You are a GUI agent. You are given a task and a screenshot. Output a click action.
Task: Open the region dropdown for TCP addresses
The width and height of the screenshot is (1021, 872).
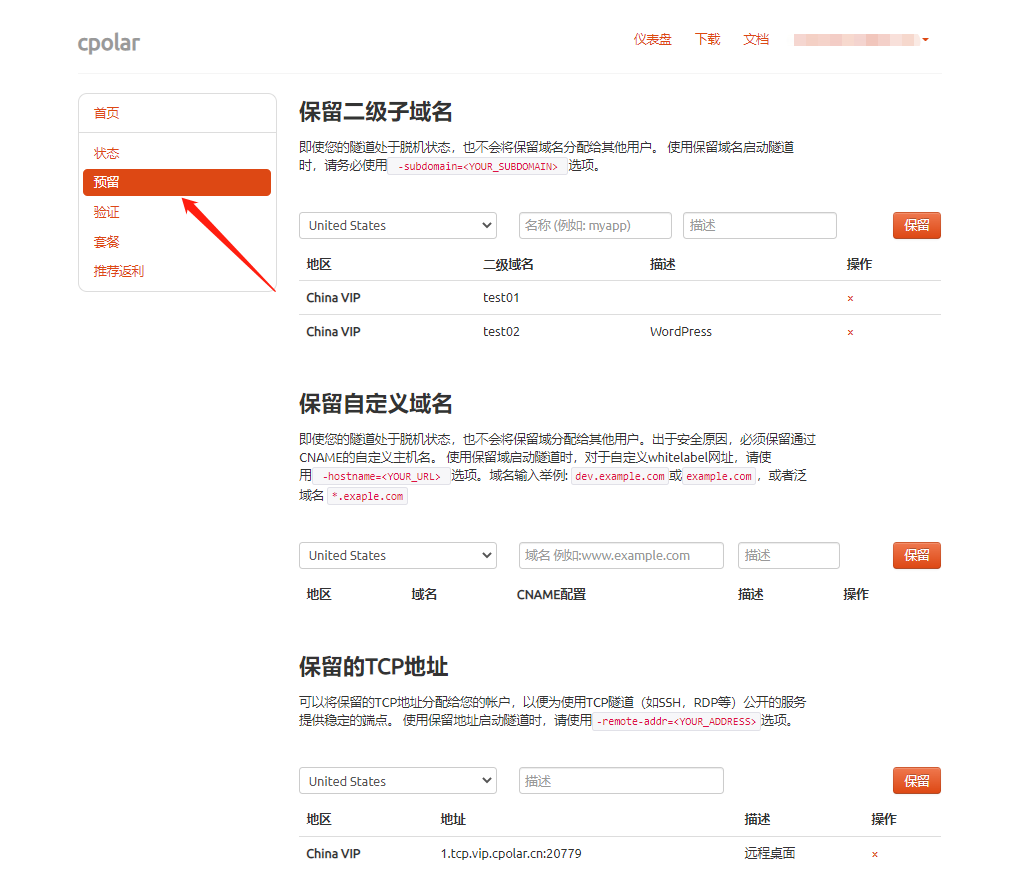[397, 780]
